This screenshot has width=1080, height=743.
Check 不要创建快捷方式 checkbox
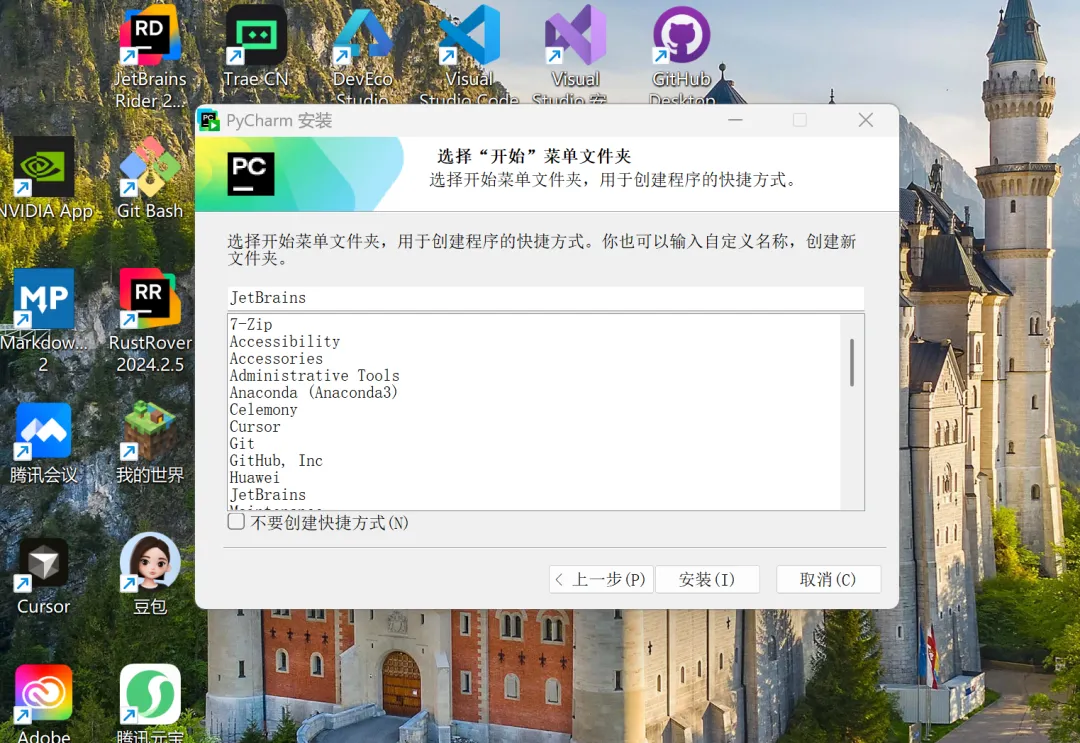click(x=236, y=522)
